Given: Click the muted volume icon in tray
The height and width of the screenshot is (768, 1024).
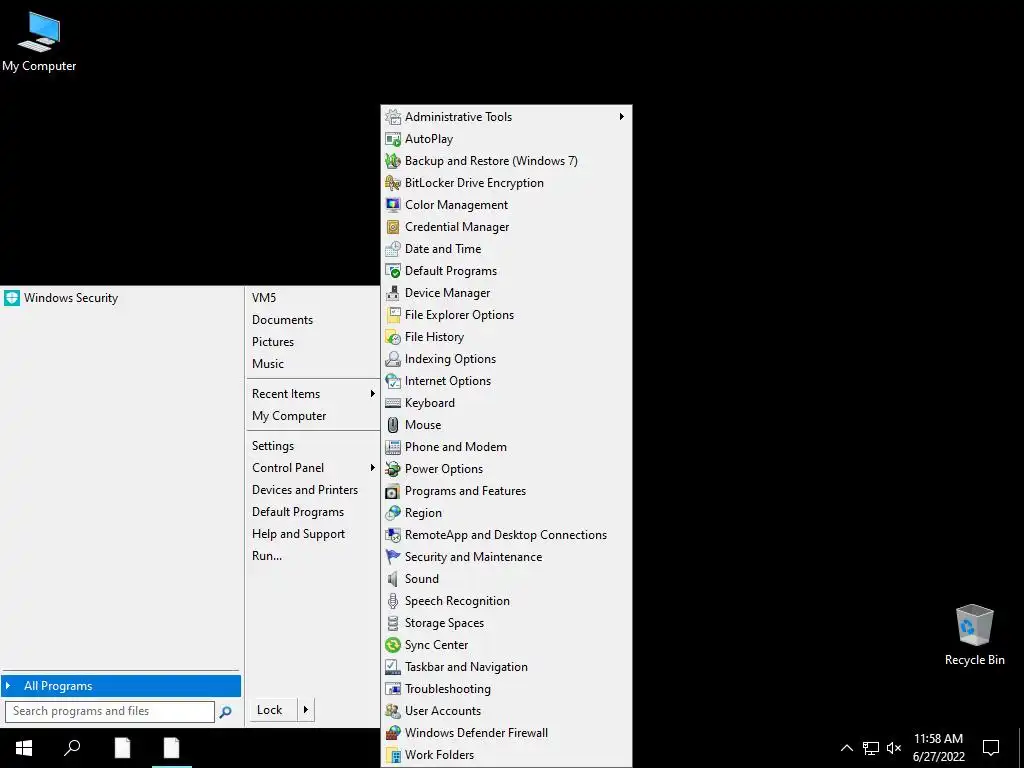Looking at the screenshot, I should (x=894, y=748).
